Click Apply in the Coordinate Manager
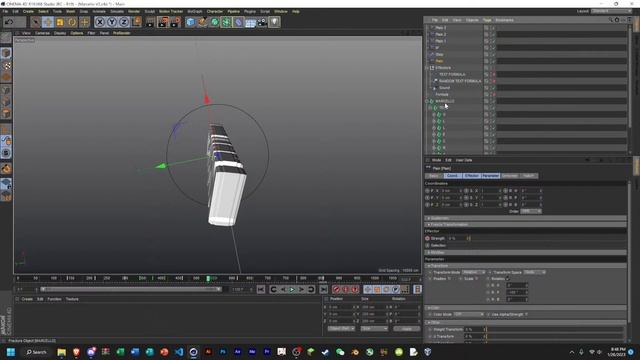The height and width of the screenshot is (360, 640). tap(407, 329)
